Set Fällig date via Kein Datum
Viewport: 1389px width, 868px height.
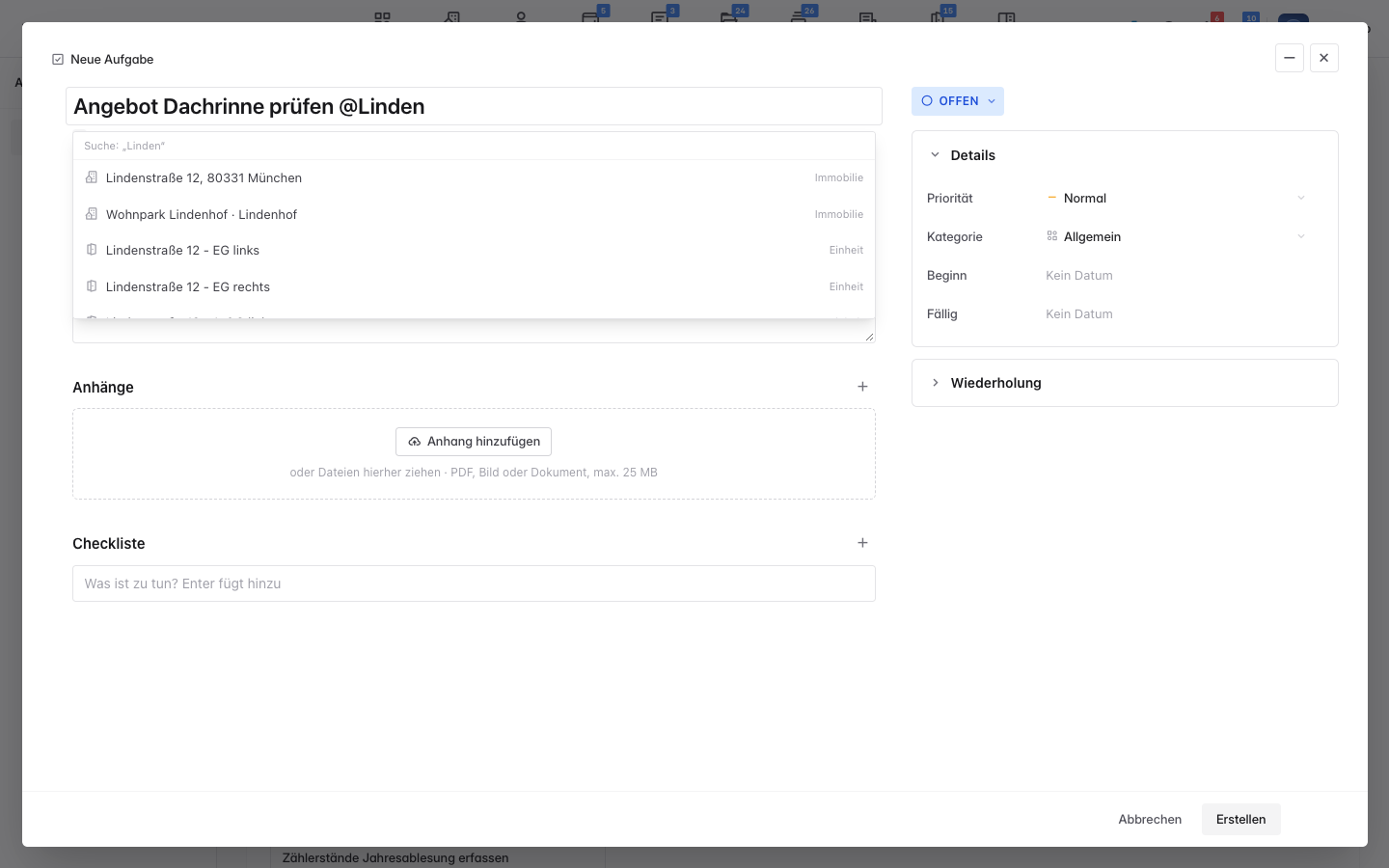click(1079, 314)
